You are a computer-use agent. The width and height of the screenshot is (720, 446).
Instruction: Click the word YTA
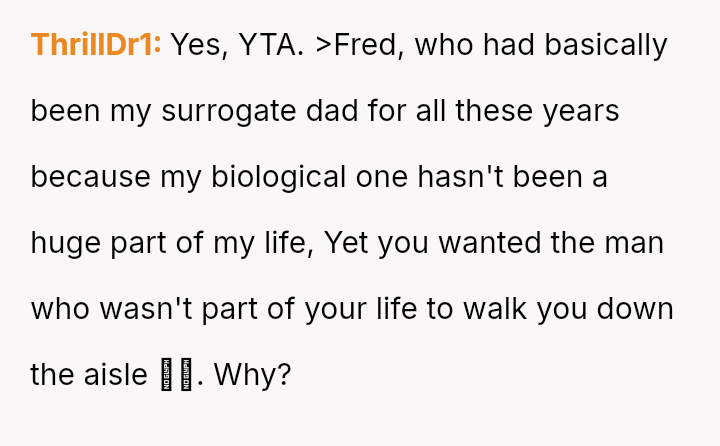[x=269, y=46]
